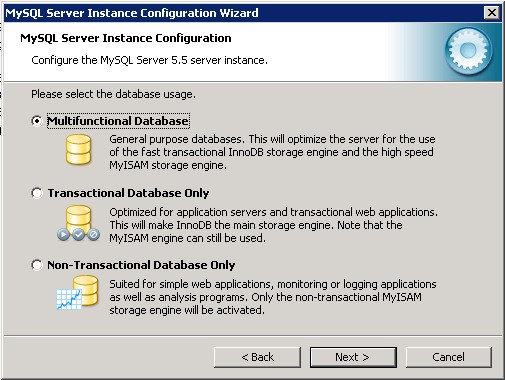The image size is (505, 380).
Task: Go to the previous step with Back
Action: (257, 357)
